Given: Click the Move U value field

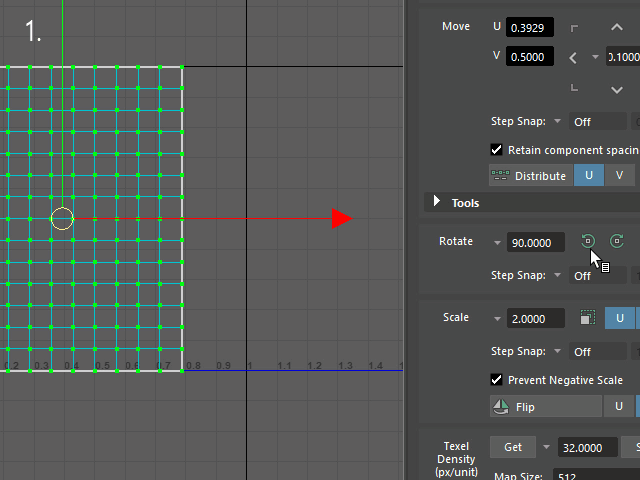Looking at the screenshot, I should coord(529,28).
